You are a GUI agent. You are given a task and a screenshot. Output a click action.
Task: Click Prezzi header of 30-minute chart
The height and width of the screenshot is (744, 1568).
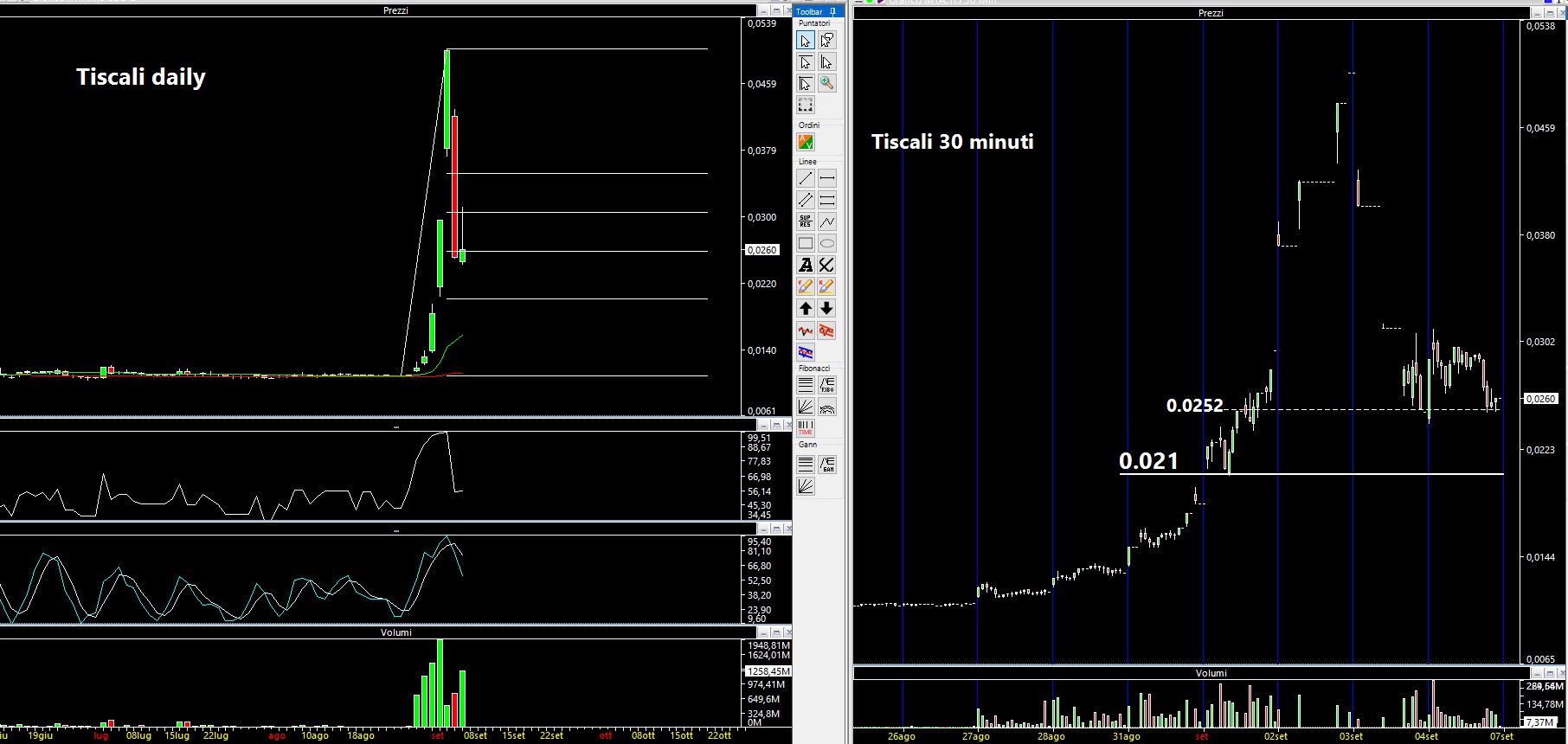coord(1211,13)
